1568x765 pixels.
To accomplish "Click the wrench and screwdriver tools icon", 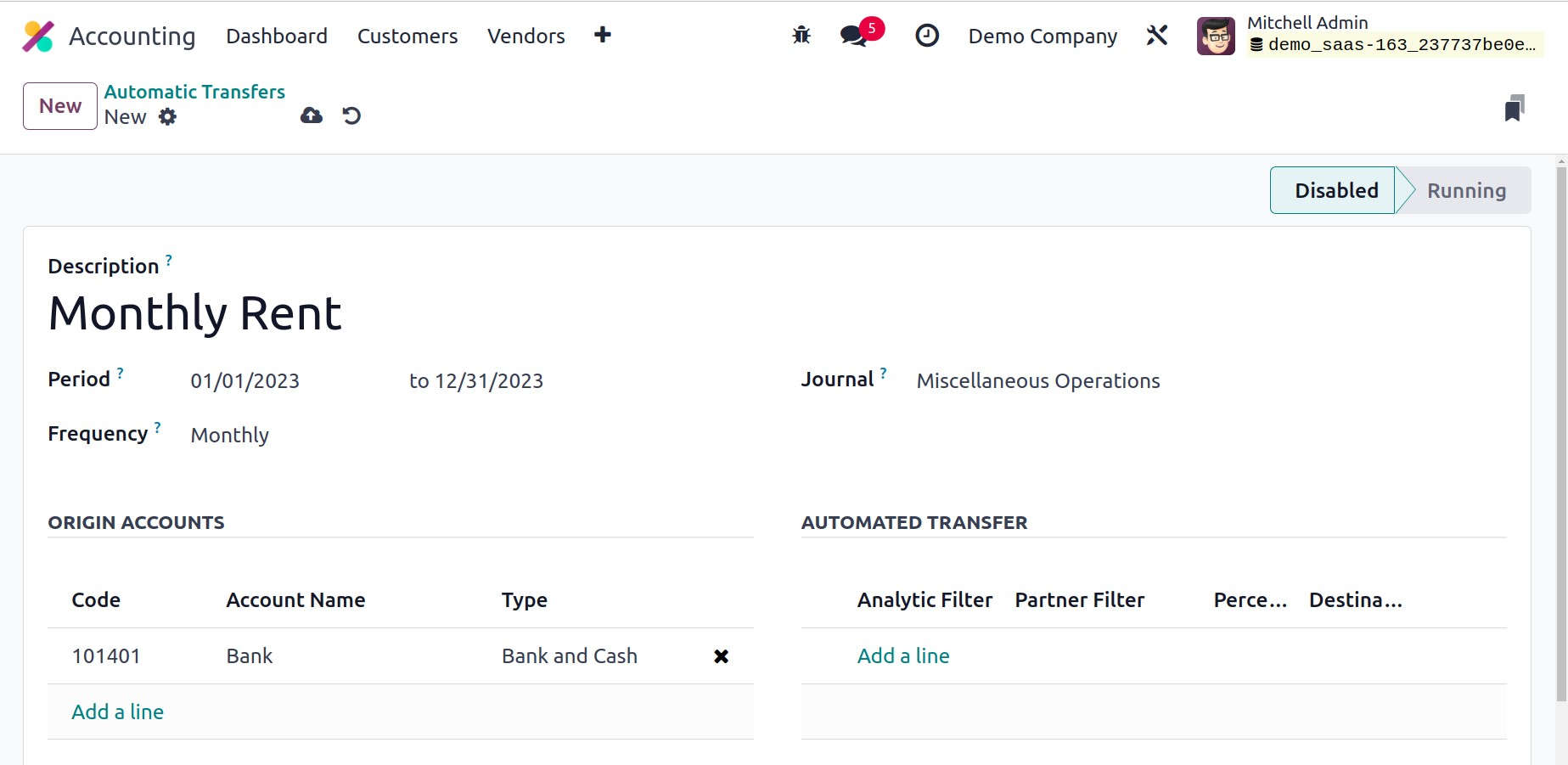I will coord(1157,36).
